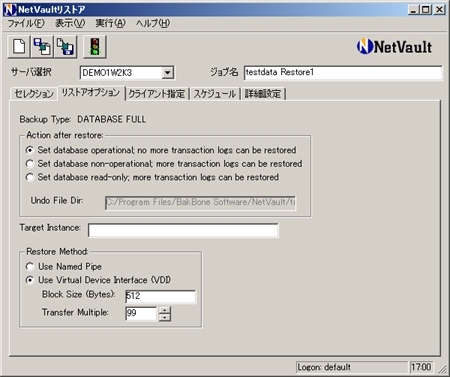This screenshot has width=450, height=377.
Task: Open the ヘルプ(H) menu
Action: coord(153,23)
